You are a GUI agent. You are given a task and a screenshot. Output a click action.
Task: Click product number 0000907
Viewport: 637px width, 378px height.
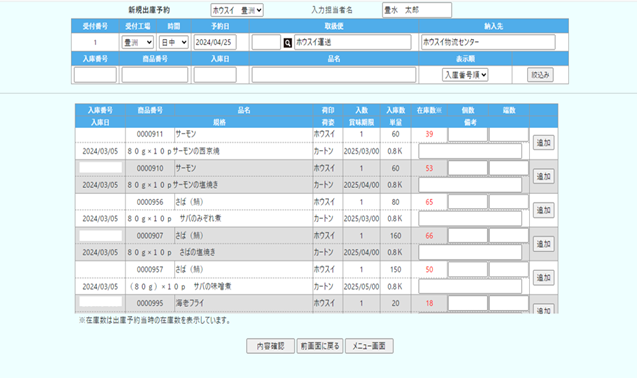click(150, 236)
